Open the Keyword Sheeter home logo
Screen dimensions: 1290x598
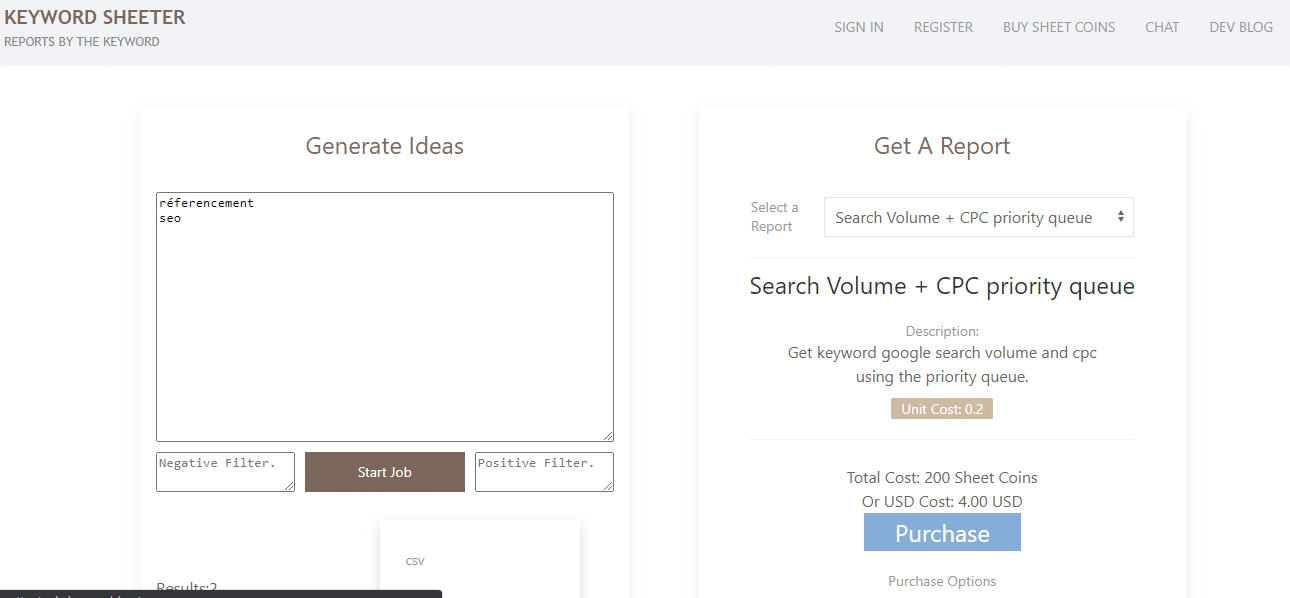95,17
